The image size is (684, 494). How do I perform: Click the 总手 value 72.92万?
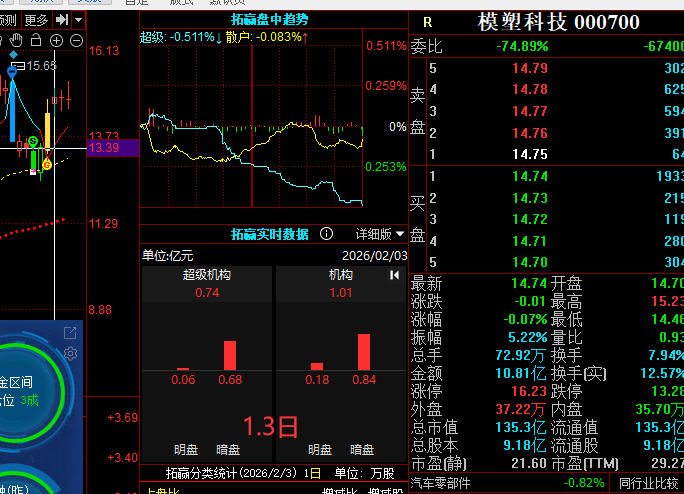[x=520, y=356]
